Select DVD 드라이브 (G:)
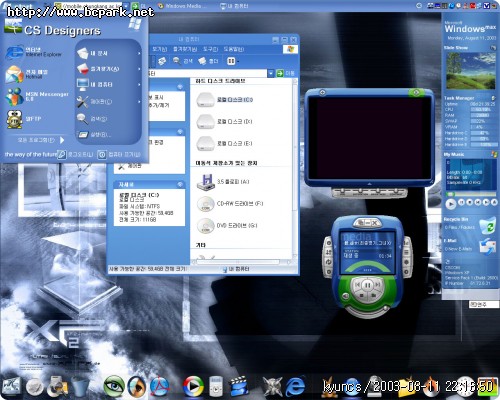 (x=227, y=225)
